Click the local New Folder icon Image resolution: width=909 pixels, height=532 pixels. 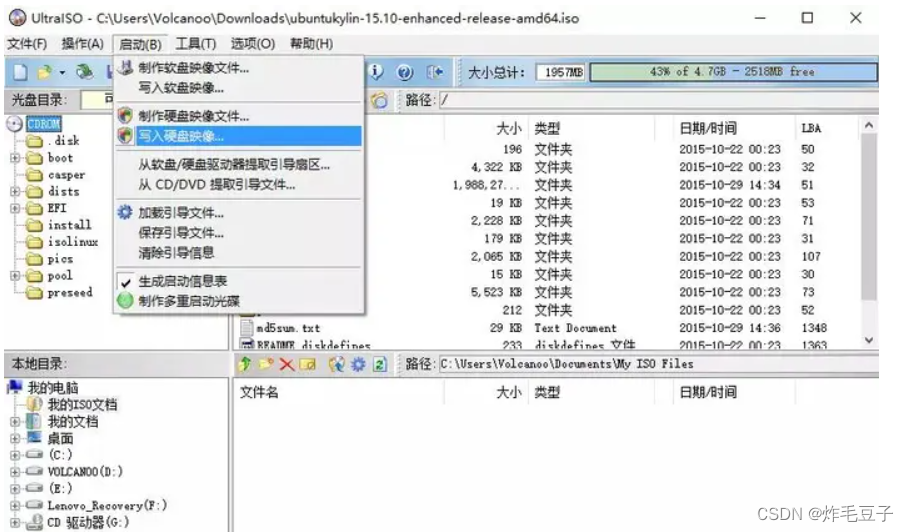pyautogui.click(x=266, y=364)
